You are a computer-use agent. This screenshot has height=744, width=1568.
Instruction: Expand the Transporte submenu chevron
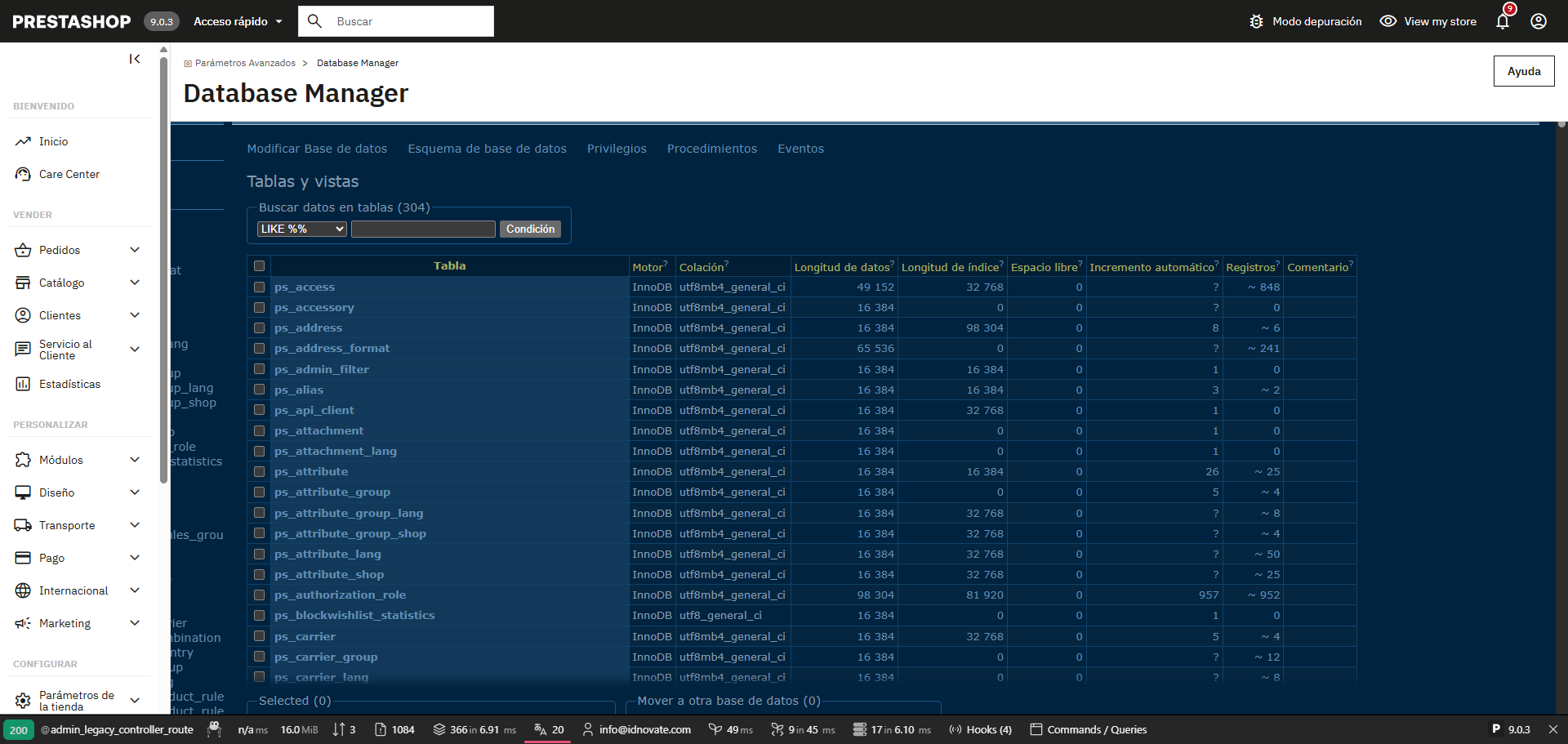[135, 525]
